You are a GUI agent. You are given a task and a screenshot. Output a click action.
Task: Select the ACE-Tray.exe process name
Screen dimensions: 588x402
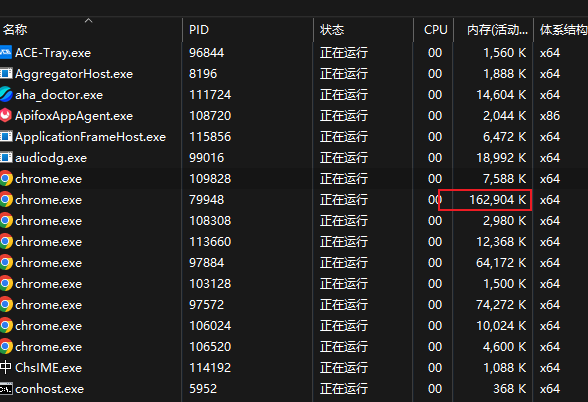click(53, 53)
